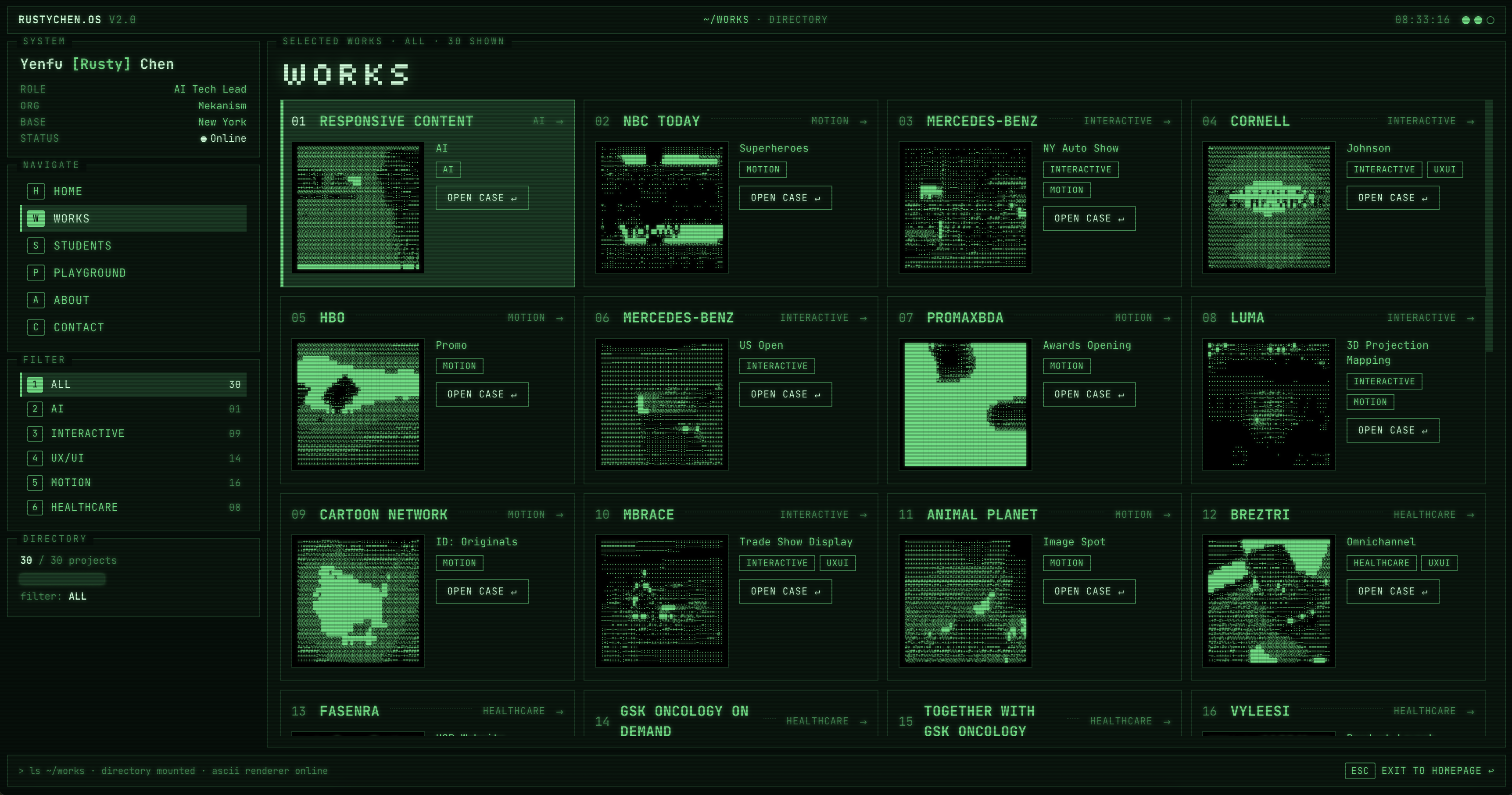Click the Mekanism org value
The width and height of the screenshot is (1512, 795).
click(x=222, y=106)
